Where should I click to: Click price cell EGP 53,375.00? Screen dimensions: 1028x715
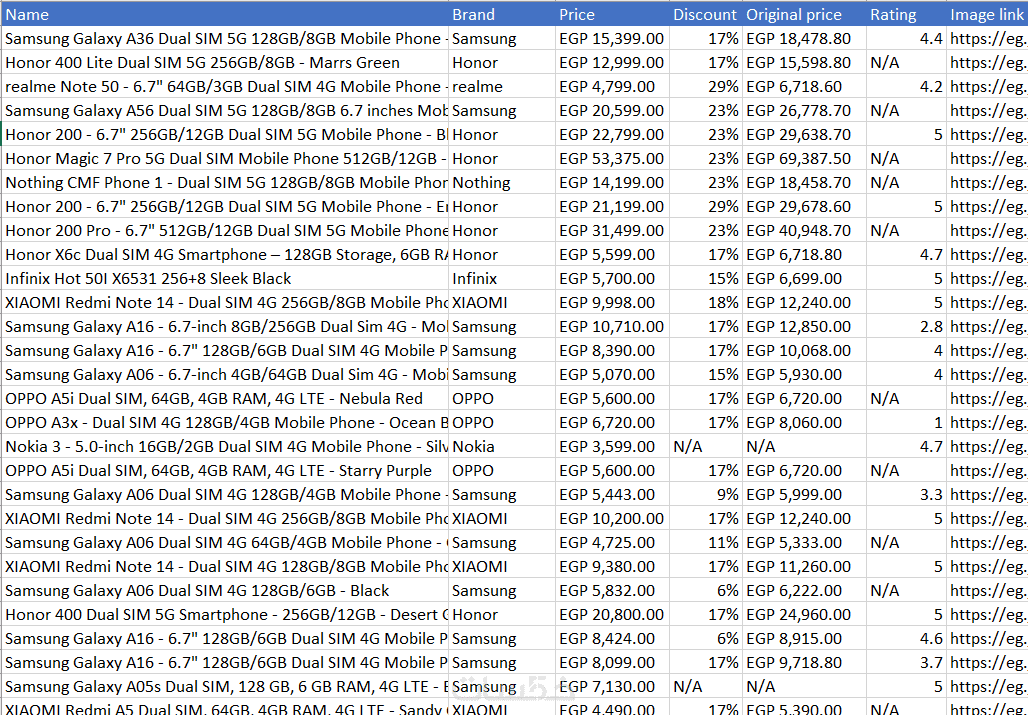pos(612,159)
